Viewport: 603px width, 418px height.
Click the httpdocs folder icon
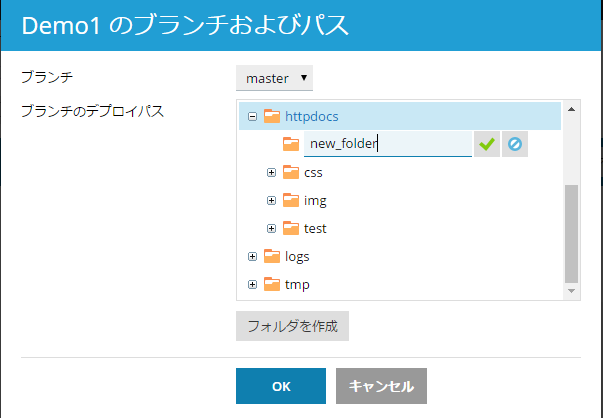pos(271,116)
